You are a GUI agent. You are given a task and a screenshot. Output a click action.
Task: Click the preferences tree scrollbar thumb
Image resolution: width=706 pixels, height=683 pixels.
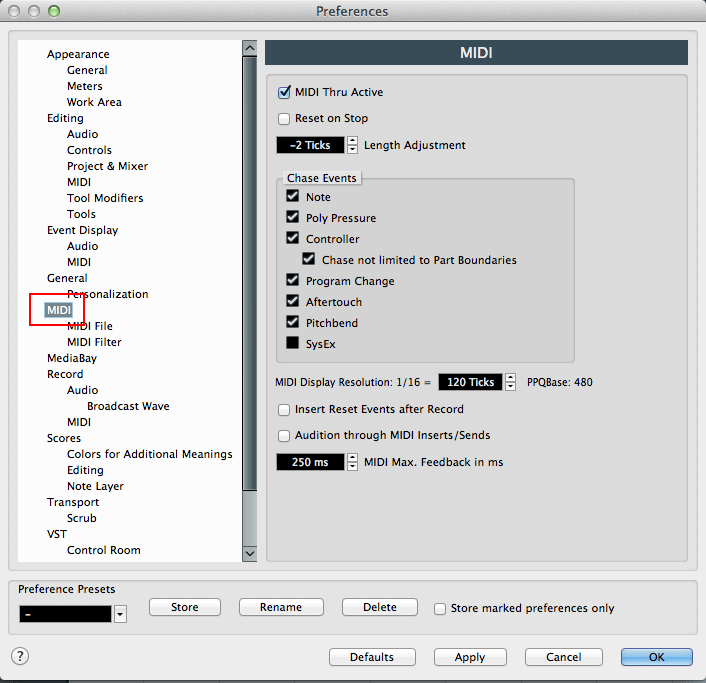click(x=249, y=273)
